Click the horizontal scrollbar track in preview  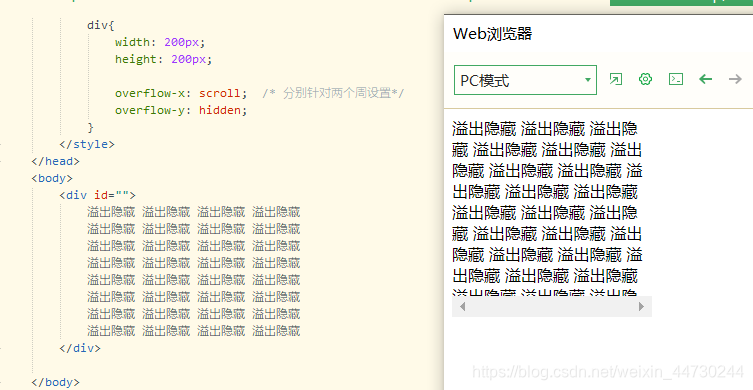pos(552,306)
